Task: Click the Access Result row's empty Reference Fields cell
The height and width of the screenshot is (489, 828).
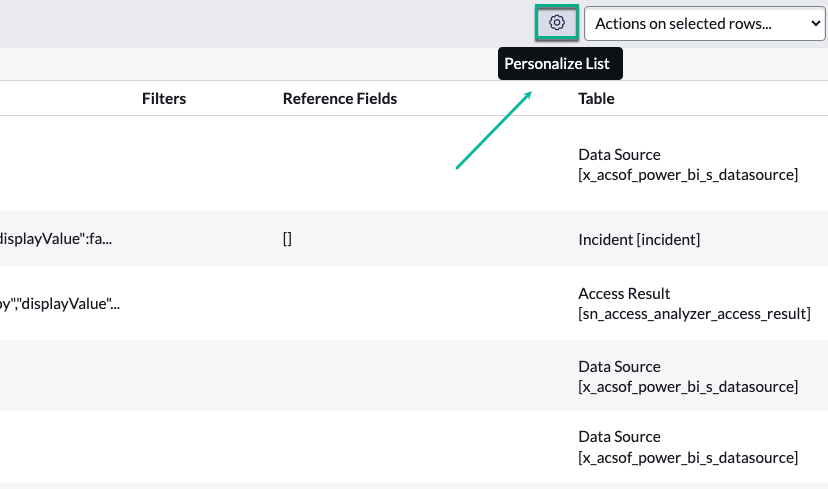Action: 339,304
